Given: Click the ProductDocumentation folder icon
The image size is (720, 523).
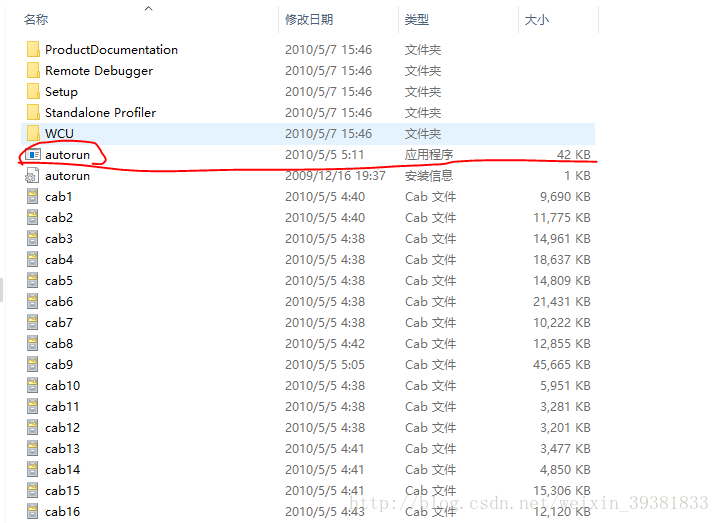Looking at the screenshot, I should click(33, 49).
